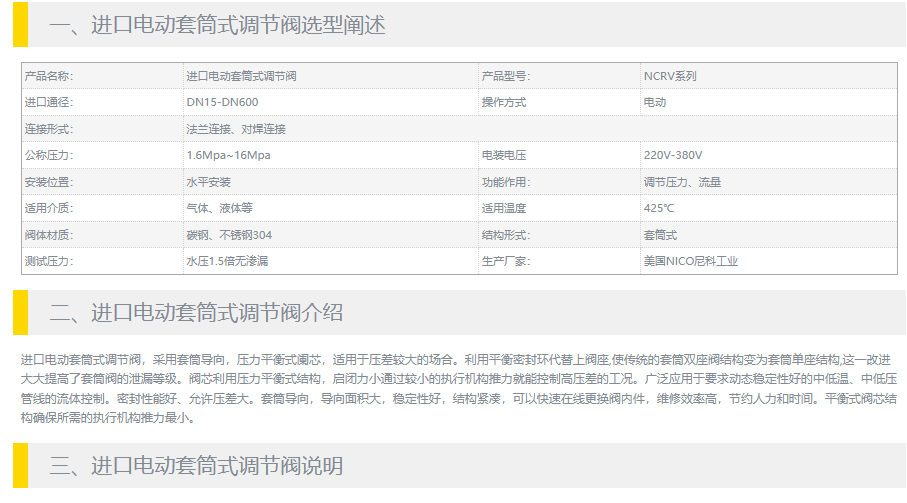Select the heading 一、进口电动套筒式调节阀选型阐述
Screen dimensions: 907x503
point(217,26)
